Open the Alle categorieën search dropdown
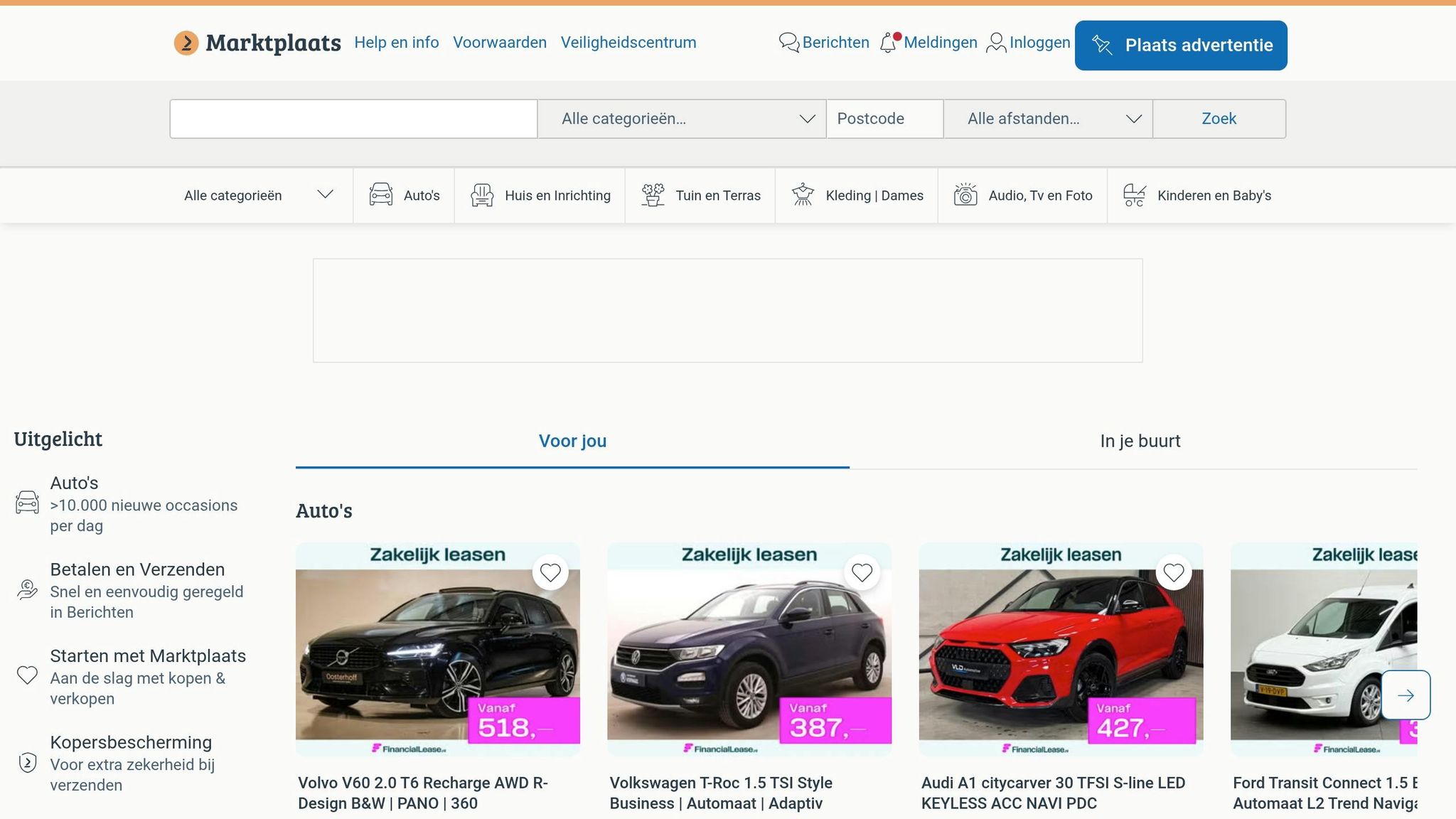The image size is (1456, 819). 682,119
